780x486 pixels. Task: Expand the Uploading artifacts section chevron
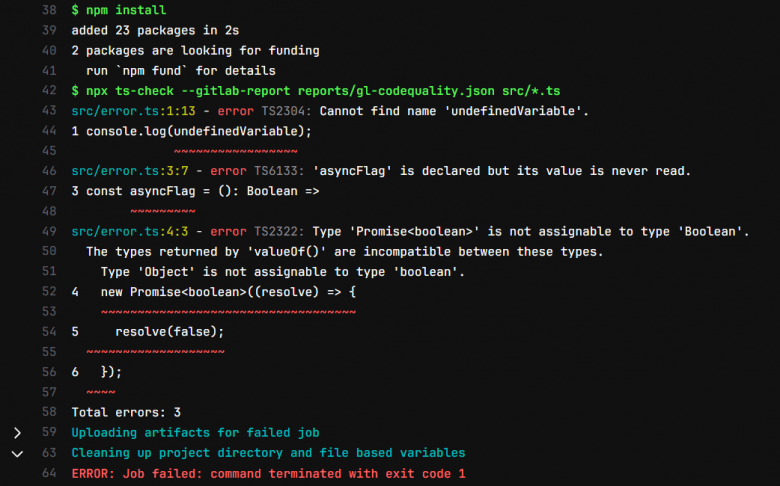click(17, 433)
